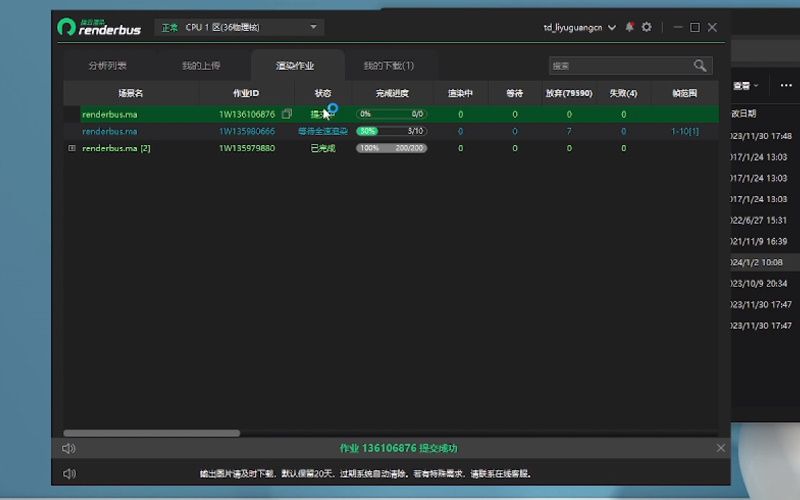Screen dimensions: 800x500
Task: Click the Renderbus logo icon
Action: (x=67, y=27)
